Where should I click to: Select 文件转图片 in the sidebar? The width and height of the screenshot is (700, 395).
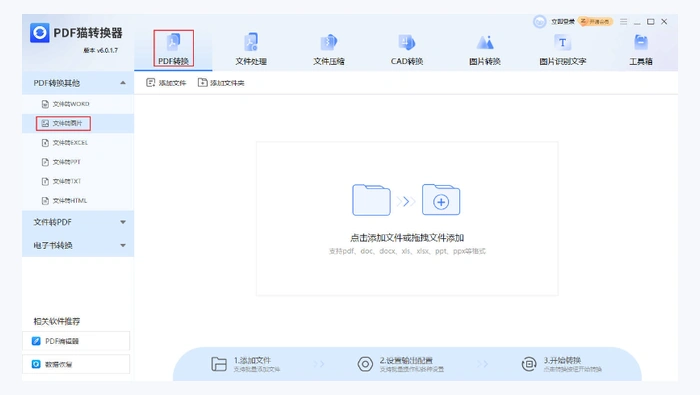tap(78, 123)
